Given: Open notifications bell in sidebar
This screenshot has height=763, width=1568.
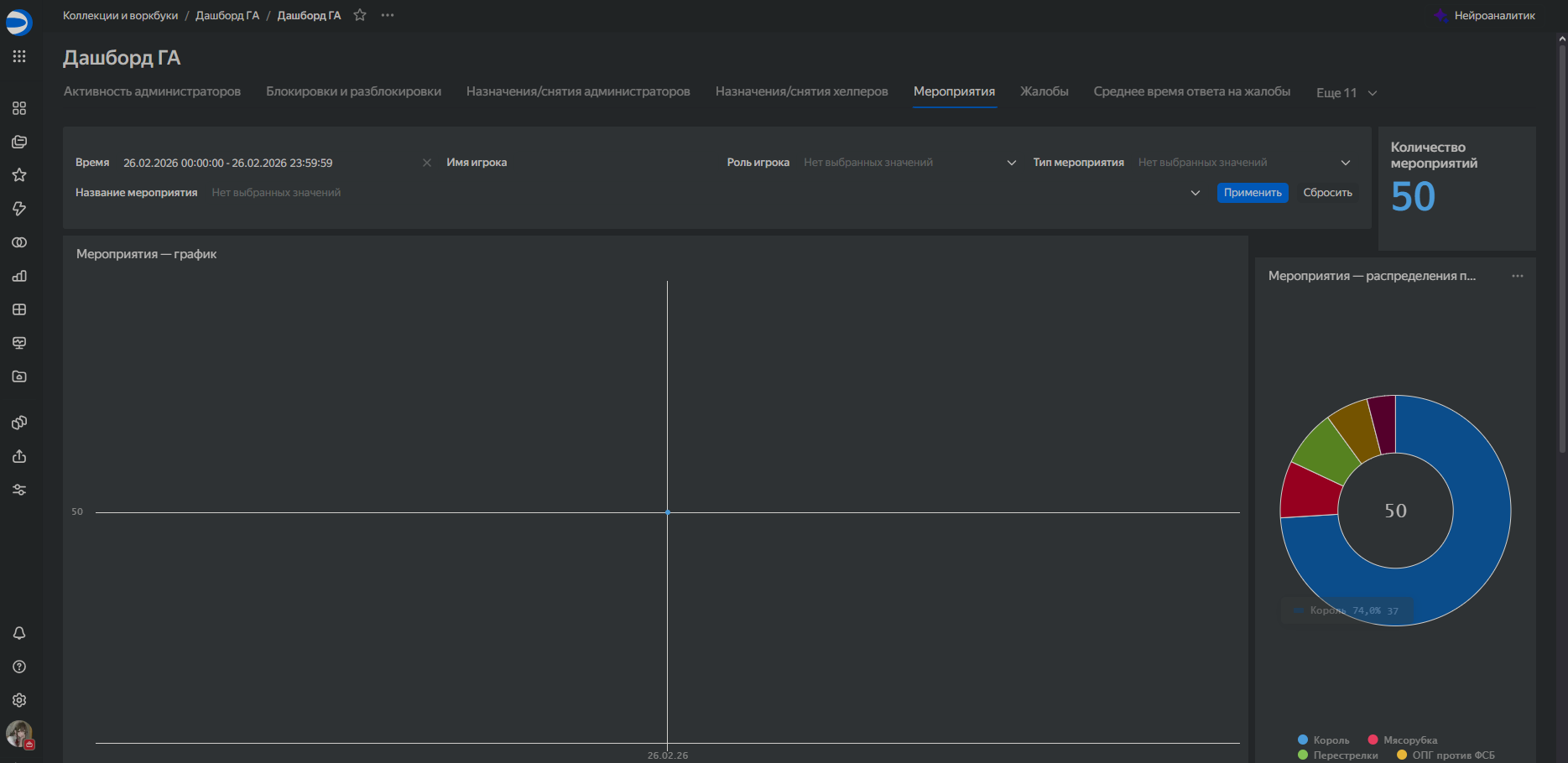Looking at the screenshot, I should [19, 633].
